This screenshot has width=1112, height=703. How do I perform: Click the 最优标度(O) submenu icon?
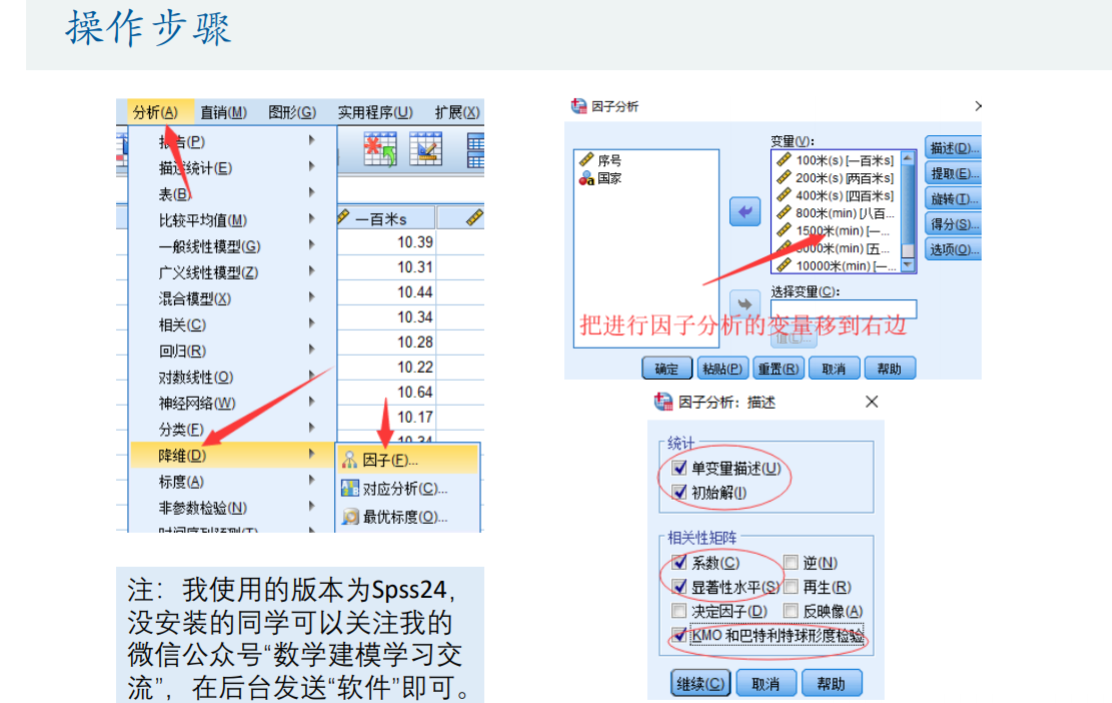349,517
